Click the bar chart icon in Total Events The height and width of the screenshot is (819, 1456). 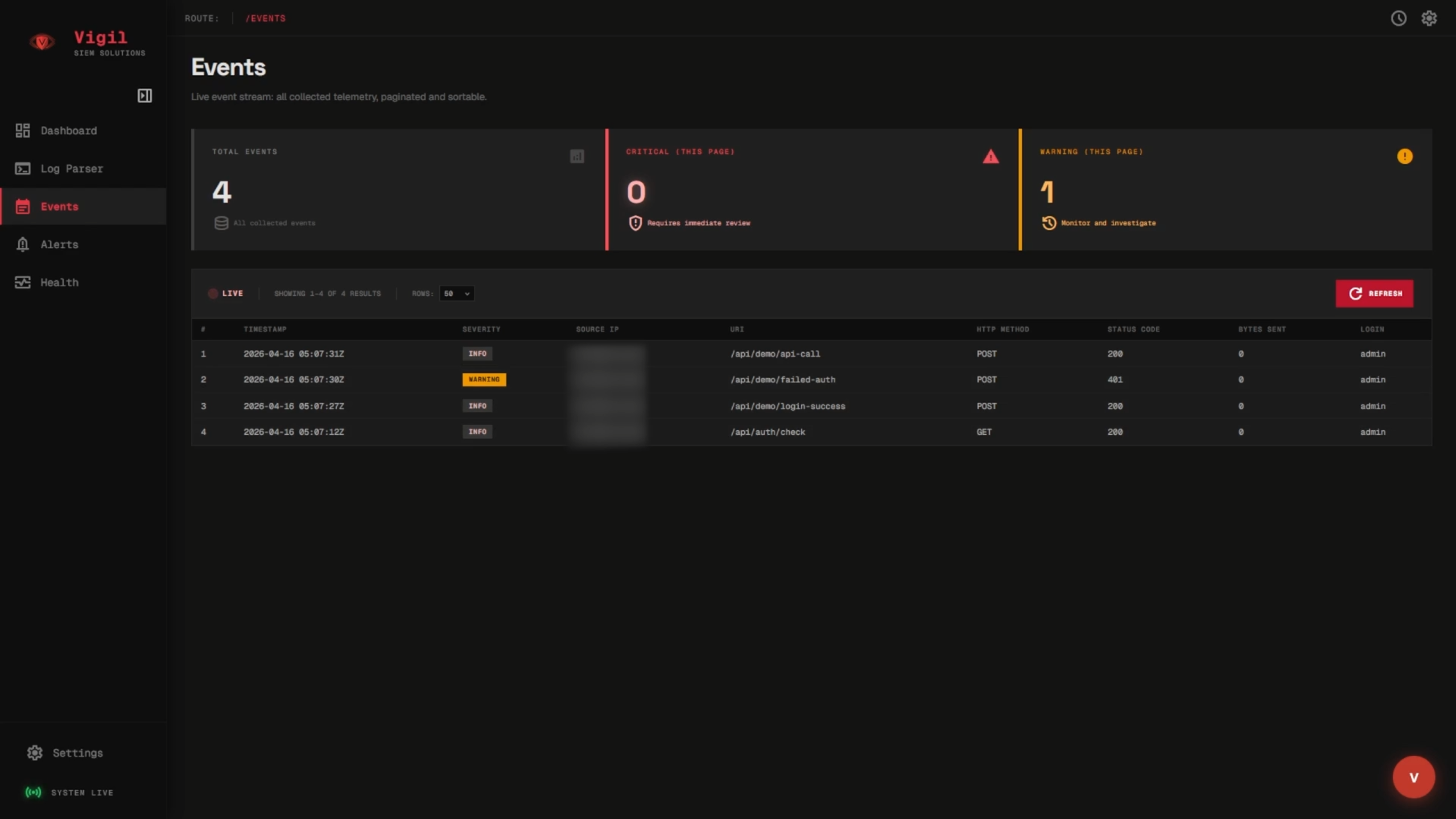tap(577, 157)
